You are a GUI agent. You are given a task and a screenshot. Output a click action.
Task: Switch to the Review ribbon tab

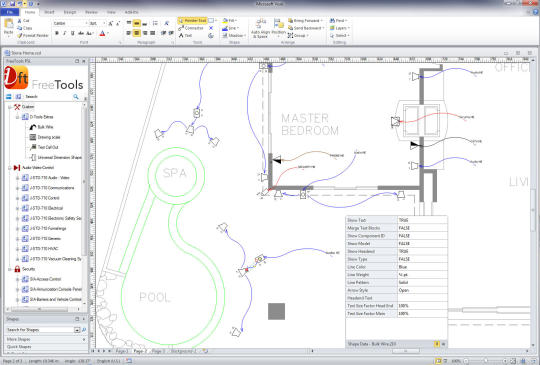91,12
